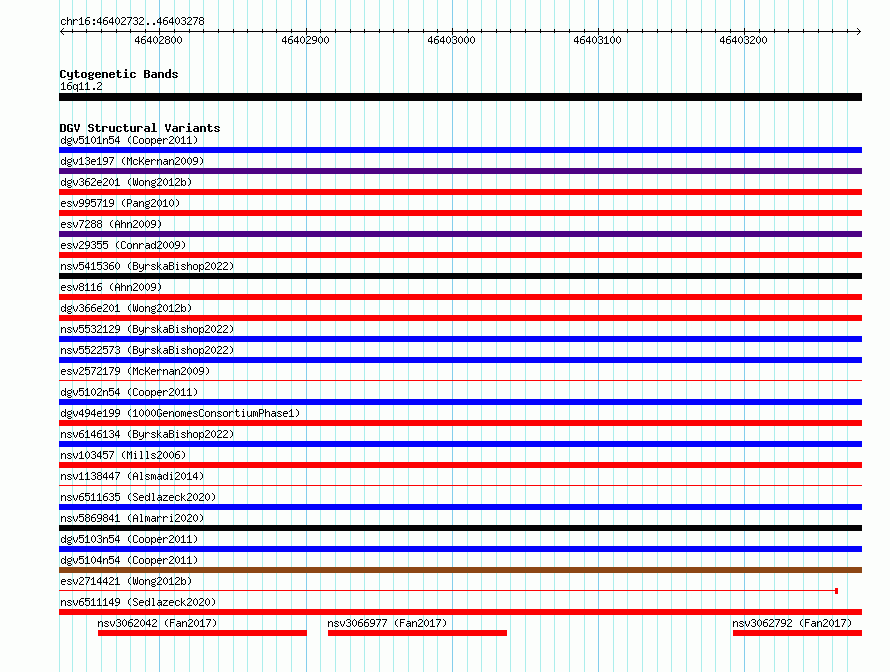Select the nsv103457 (Mills2006) label
Screen dimensions: 890x672
tap(123, 455)
